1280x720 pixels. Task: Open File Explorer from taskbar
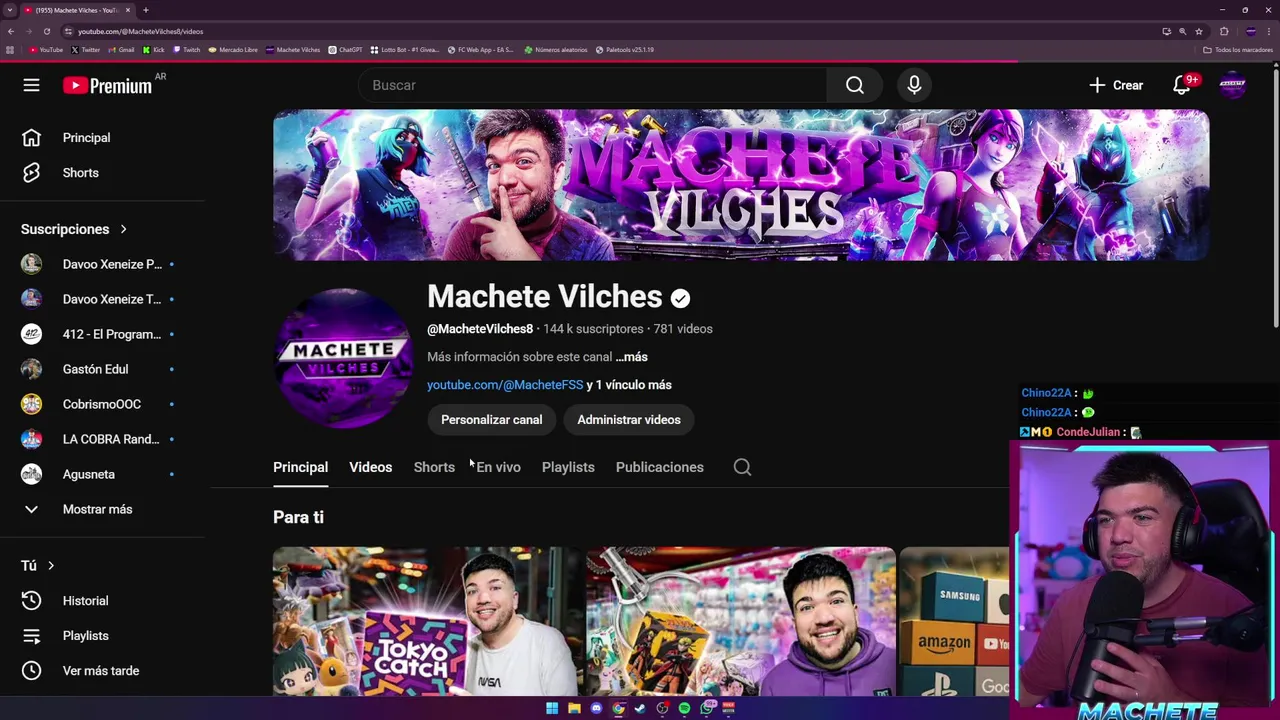pyautogui.click(x=574, y=708)
